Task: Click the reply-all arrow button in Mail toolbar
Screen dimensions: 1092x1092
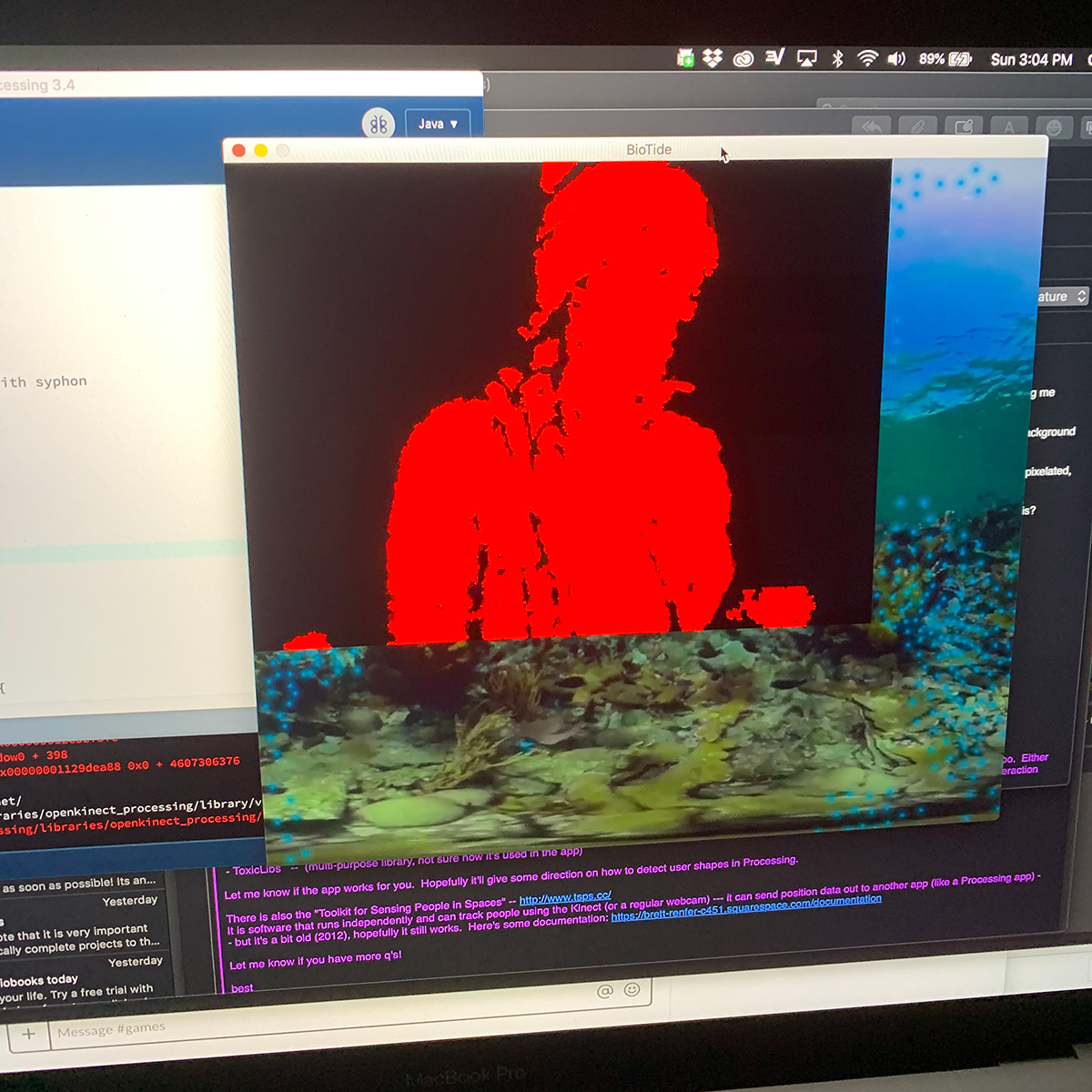Action: point(871,127)
